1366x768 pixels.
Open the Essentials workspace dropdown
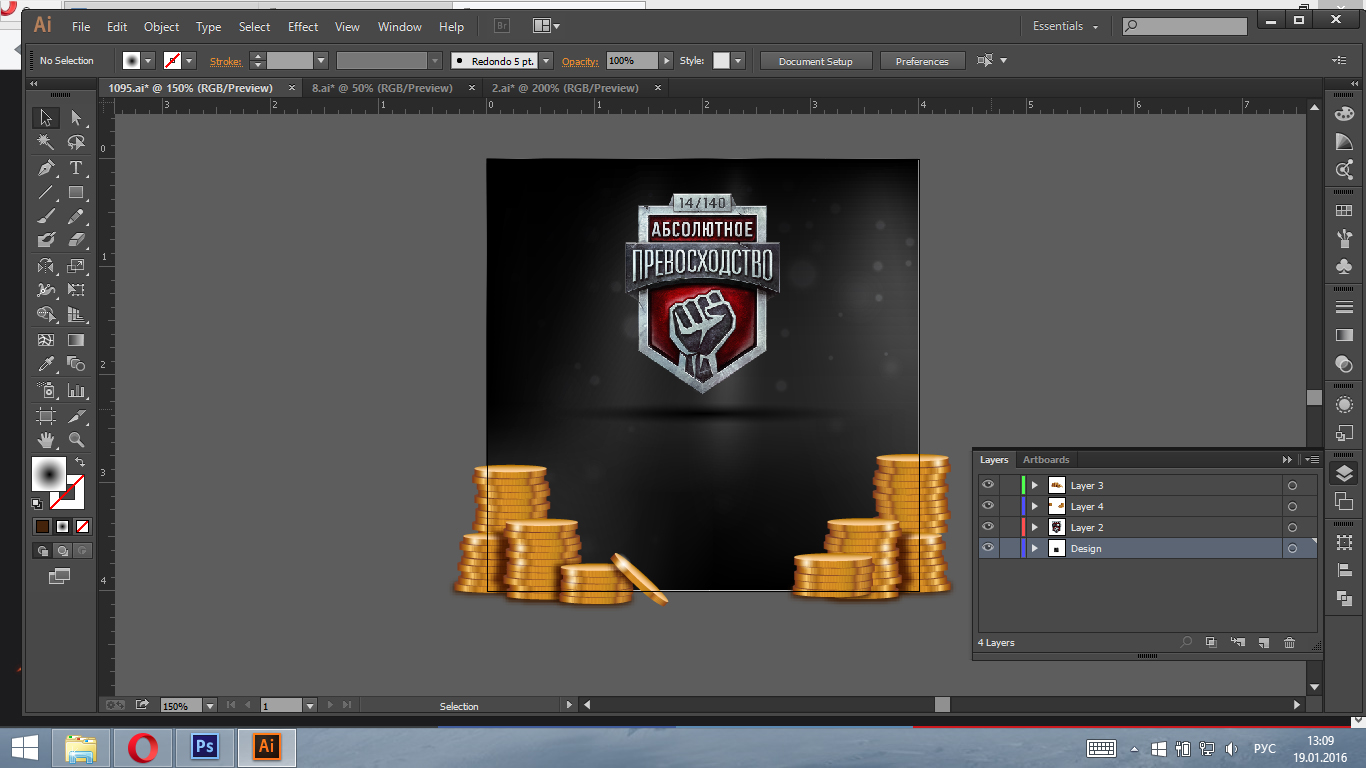(1066, 26)
